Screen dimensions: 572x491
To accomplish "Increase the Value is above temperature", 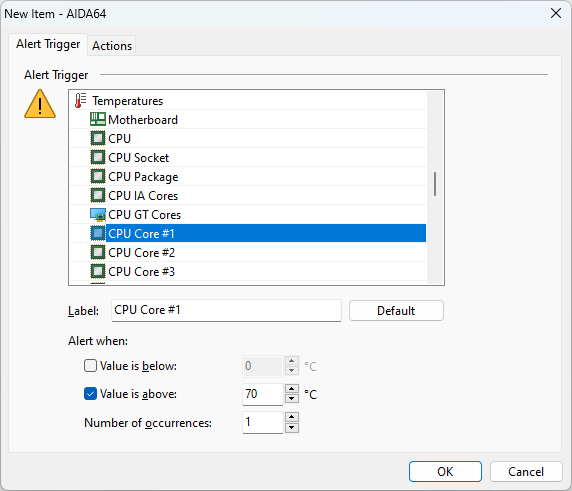I will [291, 389].
